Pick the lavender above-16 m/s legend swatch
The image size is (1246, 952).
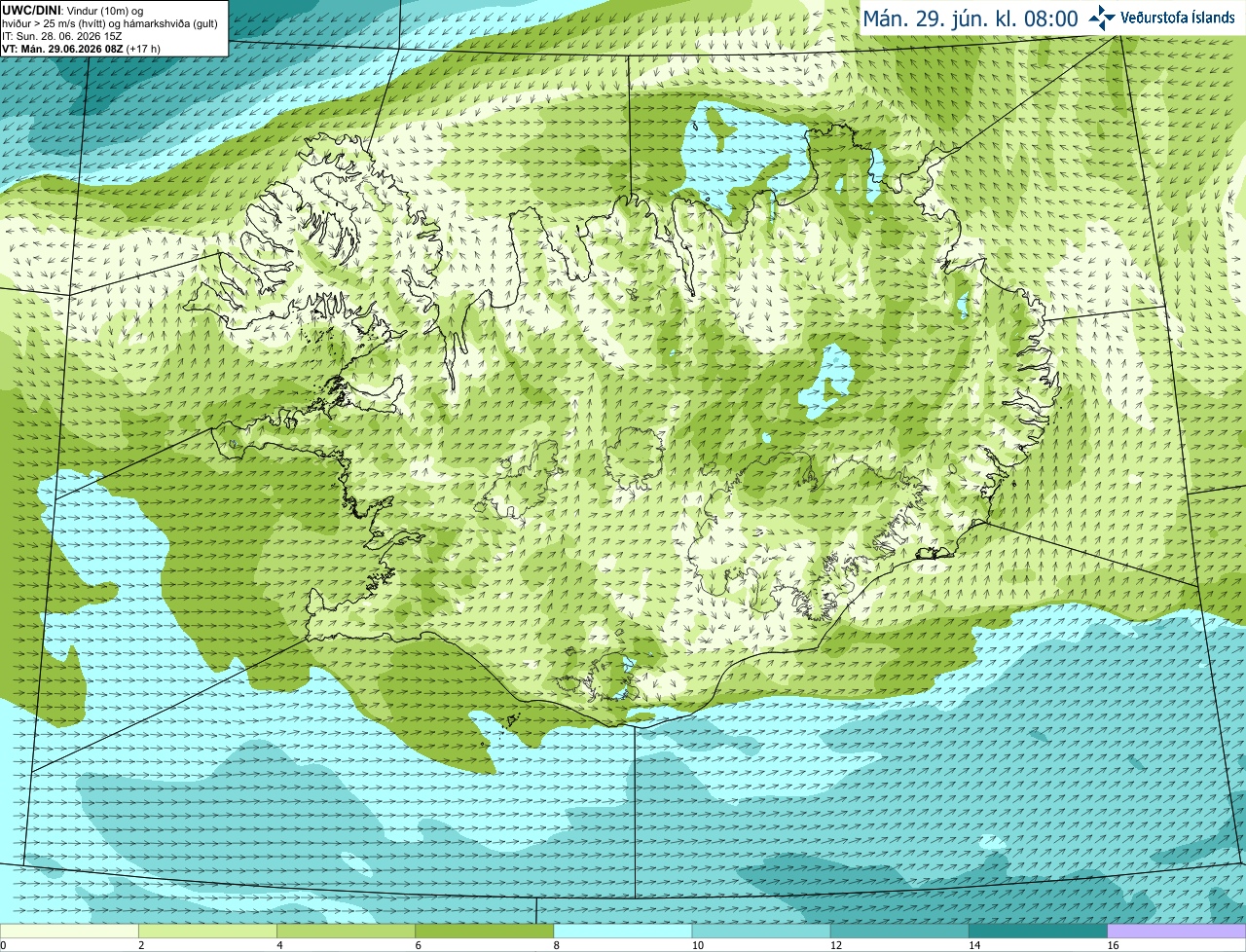click(1177, 932)
